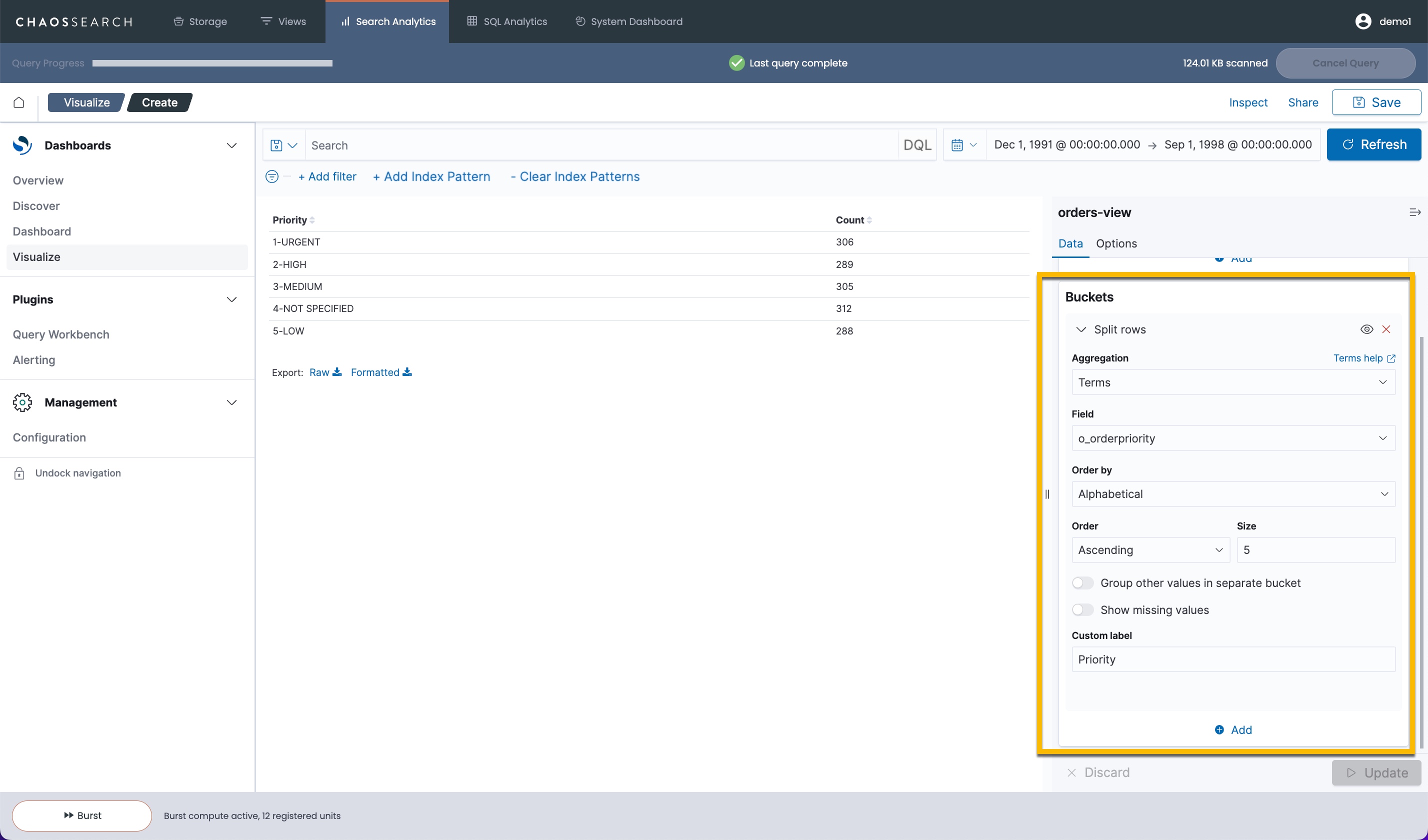Screen dimensions: 1428x840
Task: Enable Show missing values switch
Action: pyautogui.click(x=1082, y=610)
